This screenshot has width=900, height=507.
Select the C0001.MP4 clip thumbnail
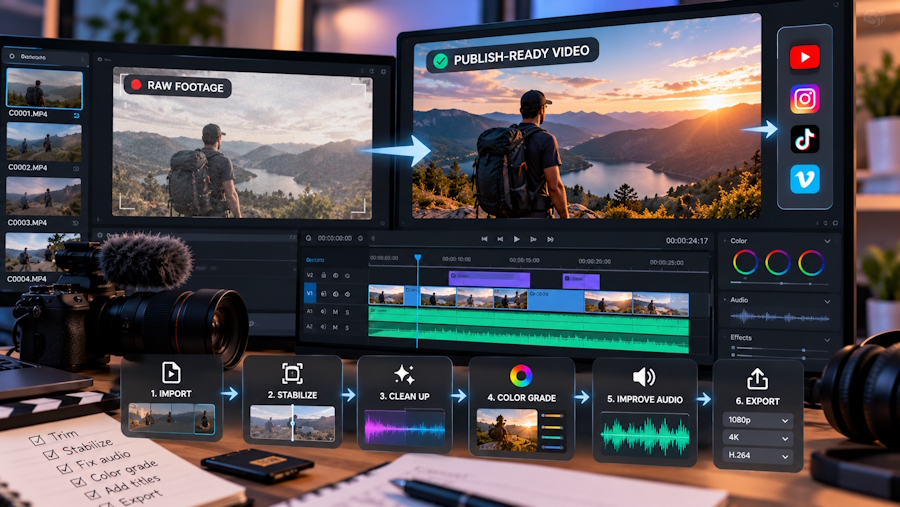pyautogui.click(x=44, y=88)
